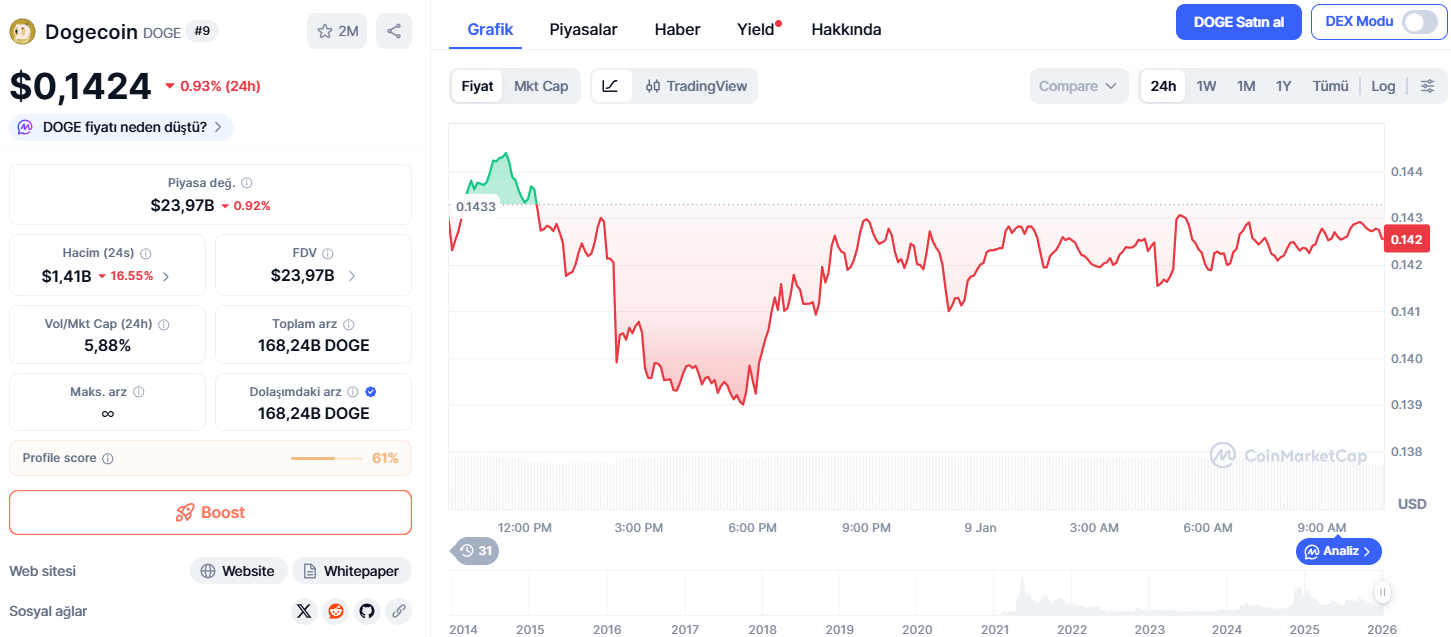Select the line chart icon
Viewport: 1451px width, 637px height.
point(610,86)
